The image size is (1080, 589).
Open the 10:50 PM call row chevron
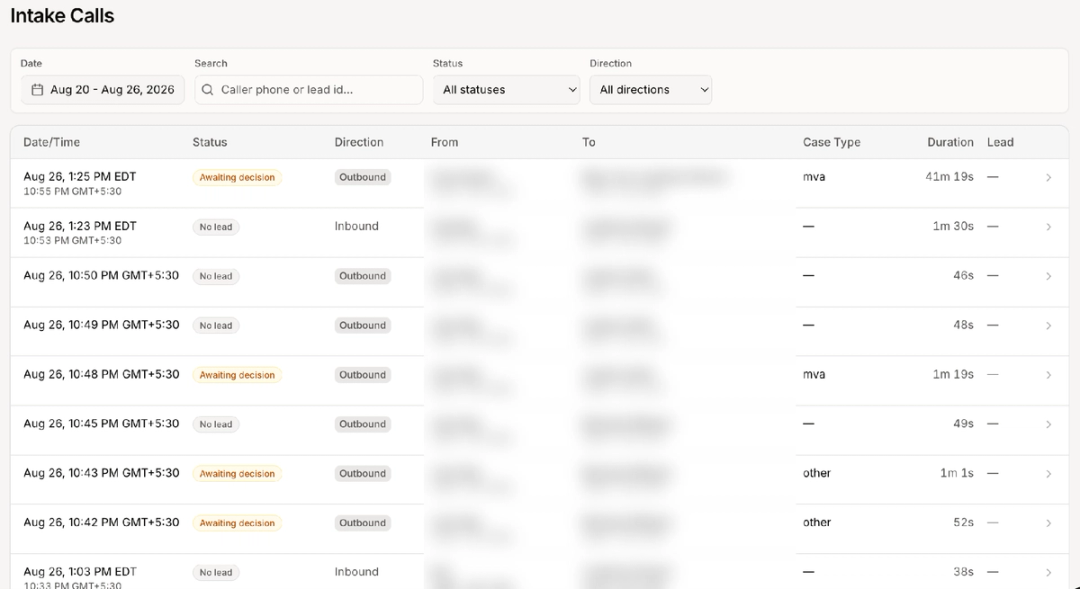(1048, 276)
